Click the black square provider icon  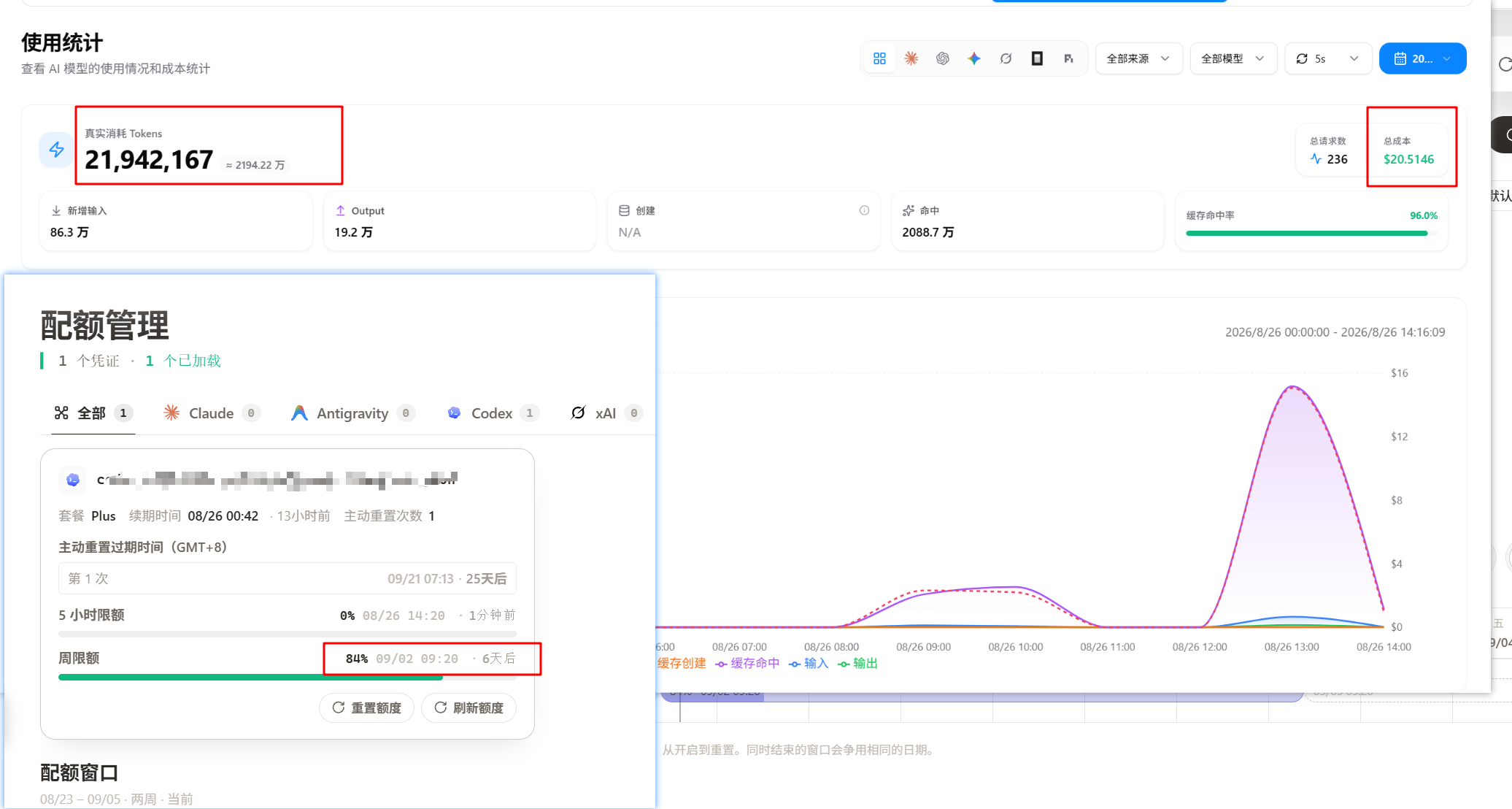pos(1037,58)
